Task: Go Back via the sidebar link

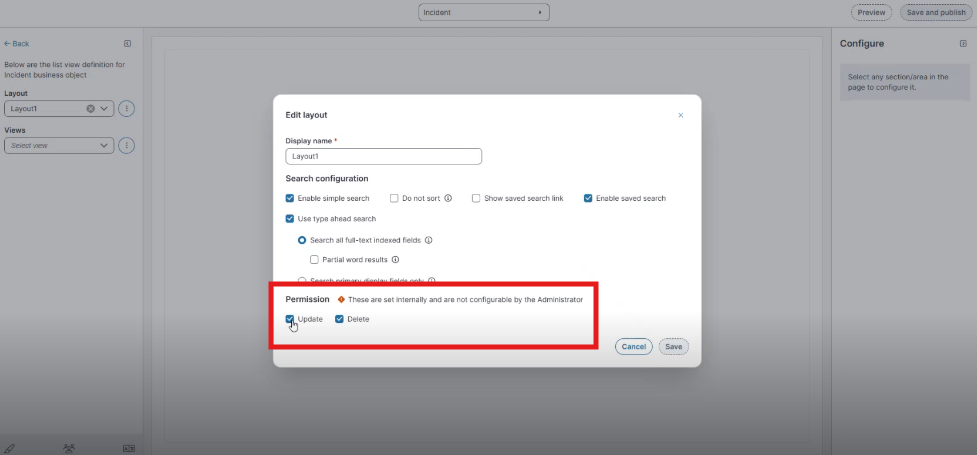Action: pos(17,44)
